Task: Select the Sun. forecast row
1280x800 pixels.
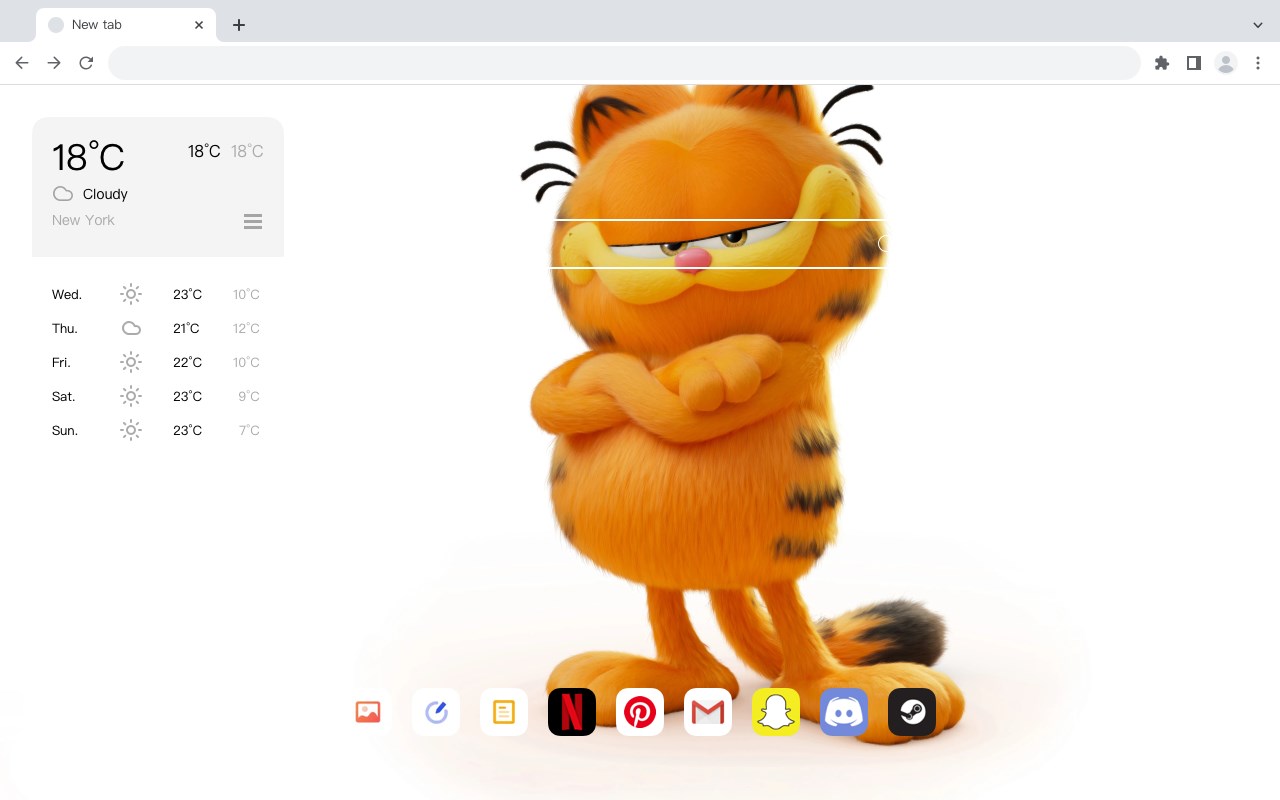Action: (157, 430)
